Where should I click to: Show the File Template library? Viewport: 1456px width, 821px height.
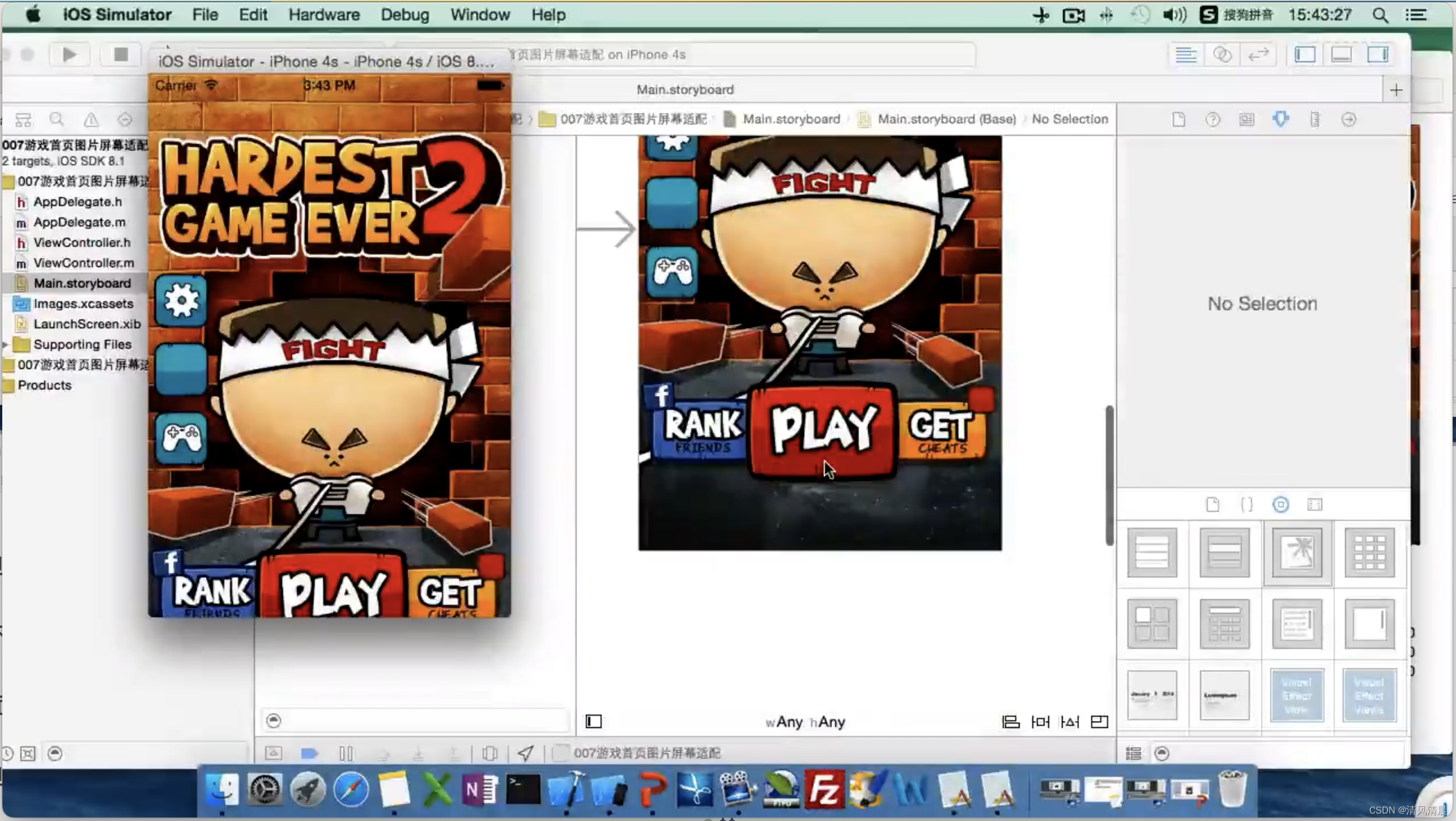1212,504
